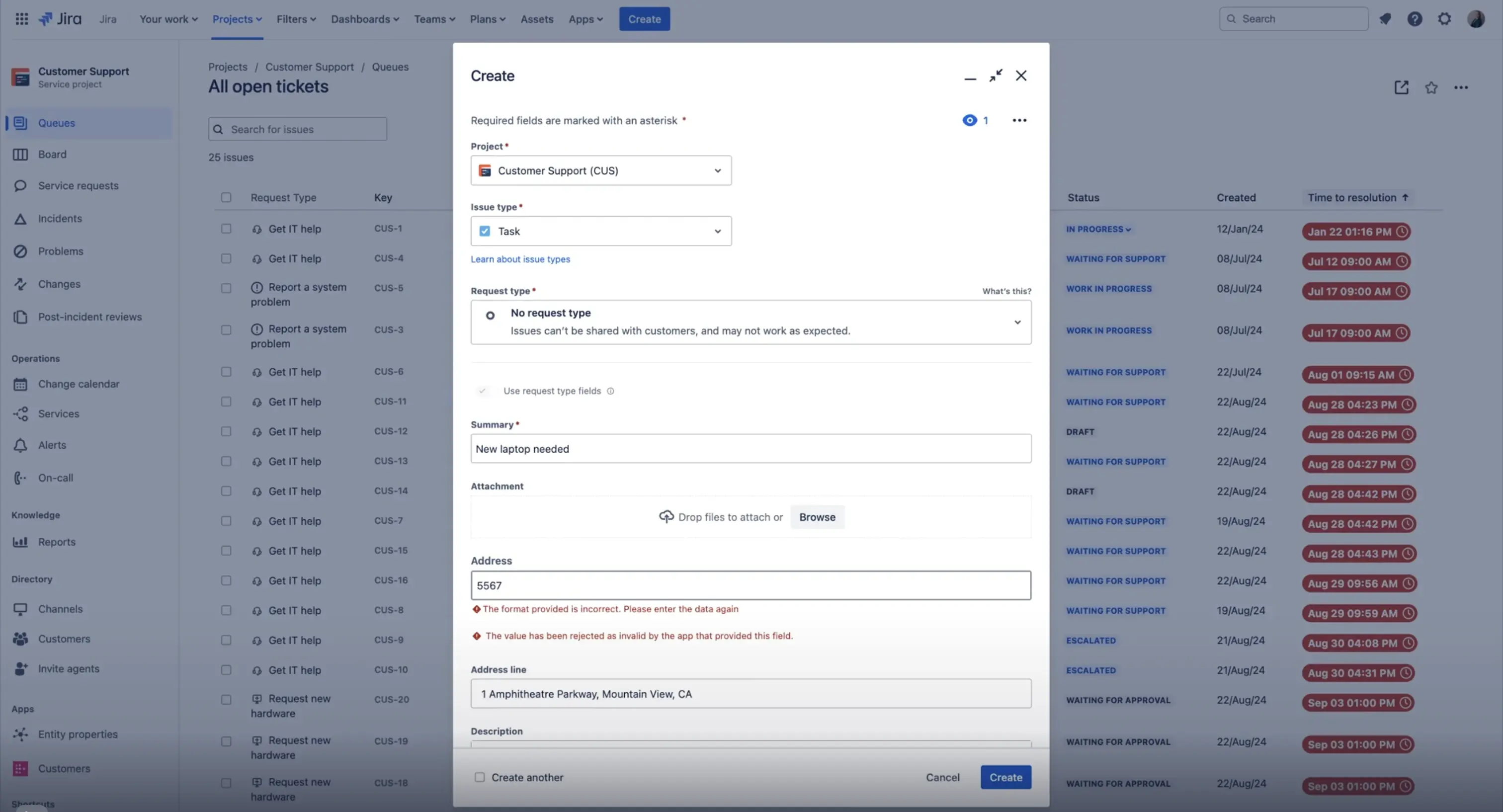Open the Filters menu in navigation bar
The image size is (1503, 812).
click(296, 19)
